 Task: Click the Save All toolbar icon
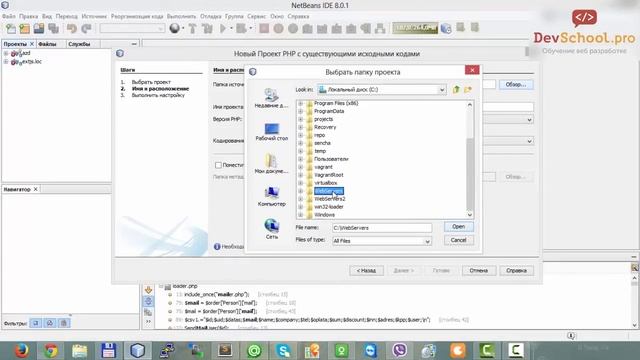(x=53, y=29)
